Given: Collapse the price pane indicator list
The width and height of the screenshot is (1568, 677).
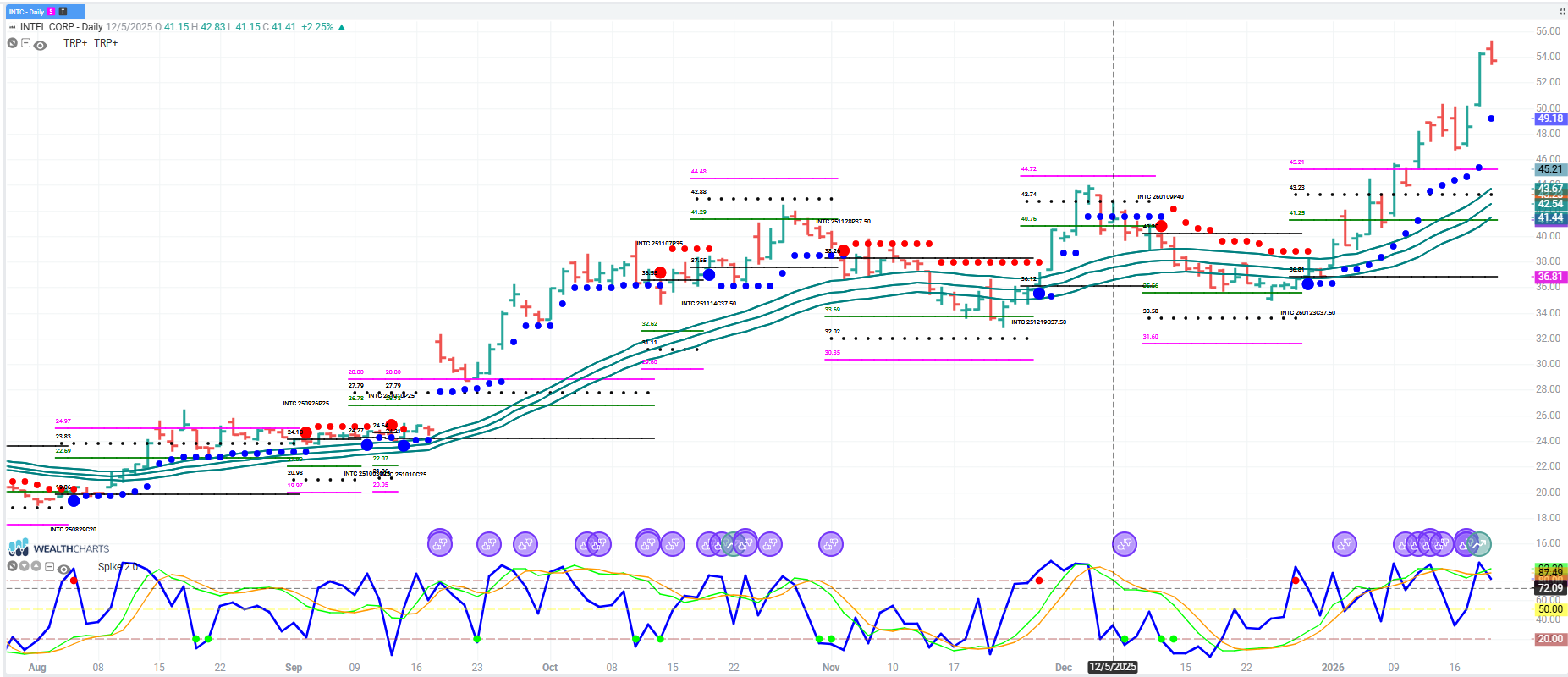Looking at the screenshot, I should 26,43.
